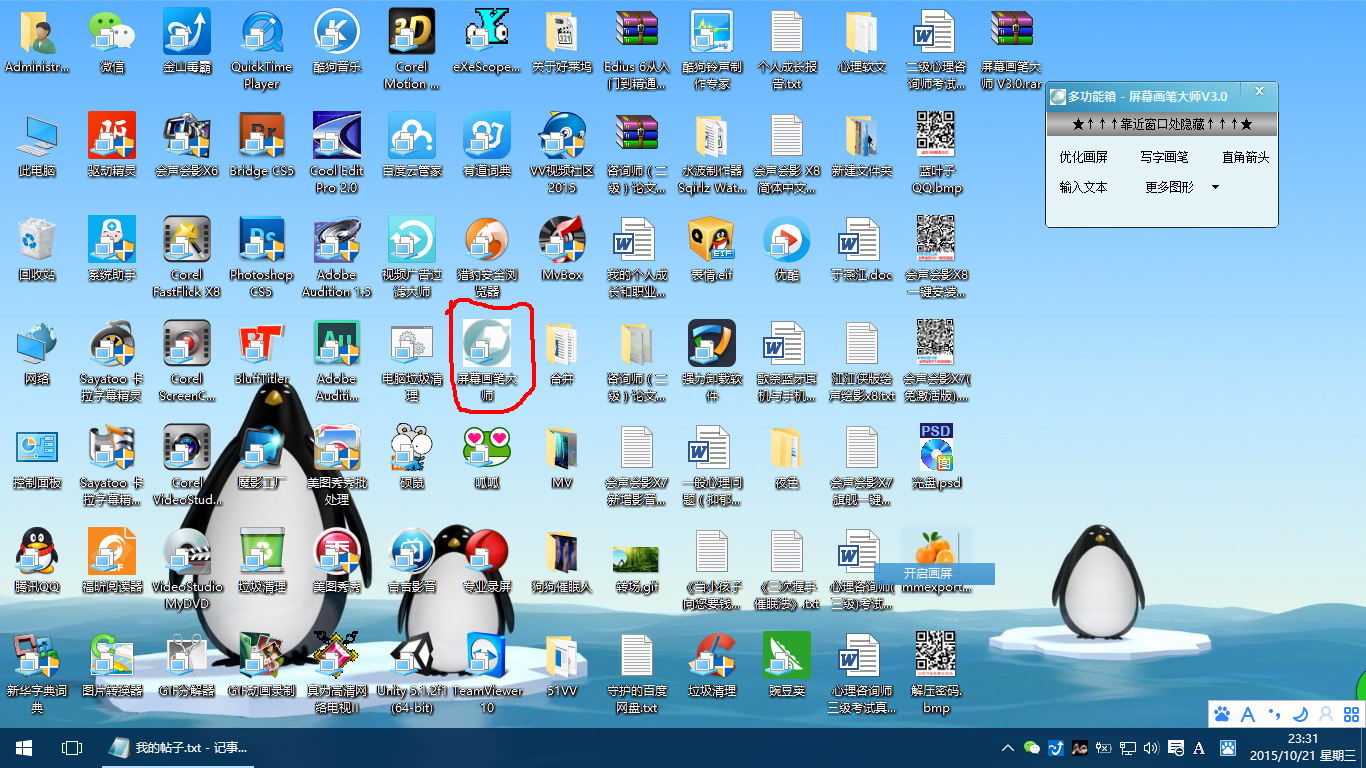The height and width of the screenshot is (768, 1366).
Task: Select the GIF分解器 desktop icon
Action: click(x=187, y=666)
